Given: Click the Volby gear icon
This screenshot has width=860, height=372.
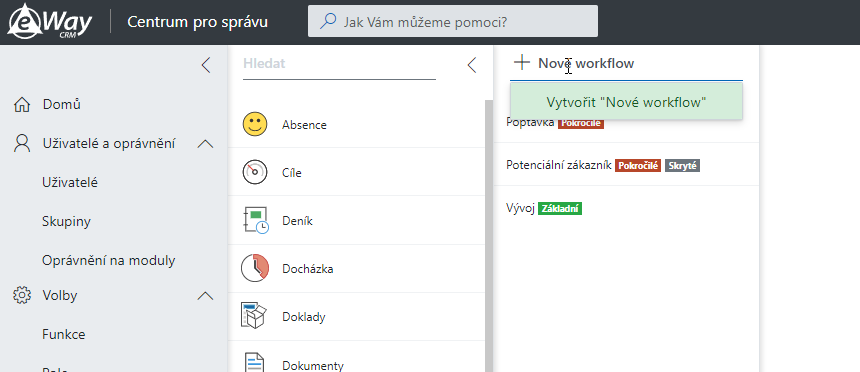Looking at the screenshot, I should click(x=21, y=296).
